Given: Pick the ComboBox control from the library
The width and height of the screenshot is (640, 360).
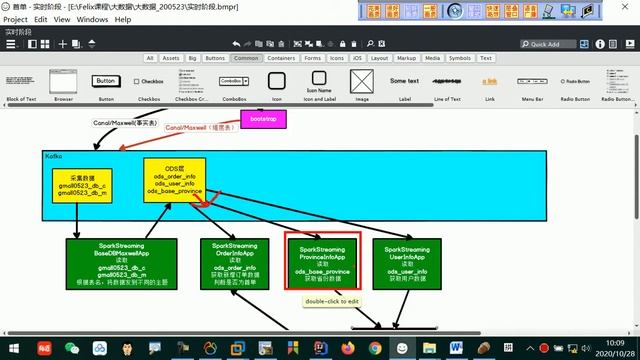Looking at the screenshot, I should (x=234, y=85).
